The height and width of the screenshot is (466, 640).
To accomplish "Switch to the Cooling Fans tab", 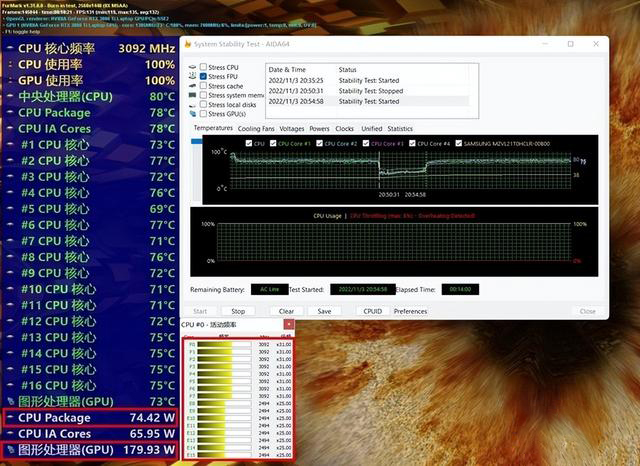I will 256,129.
